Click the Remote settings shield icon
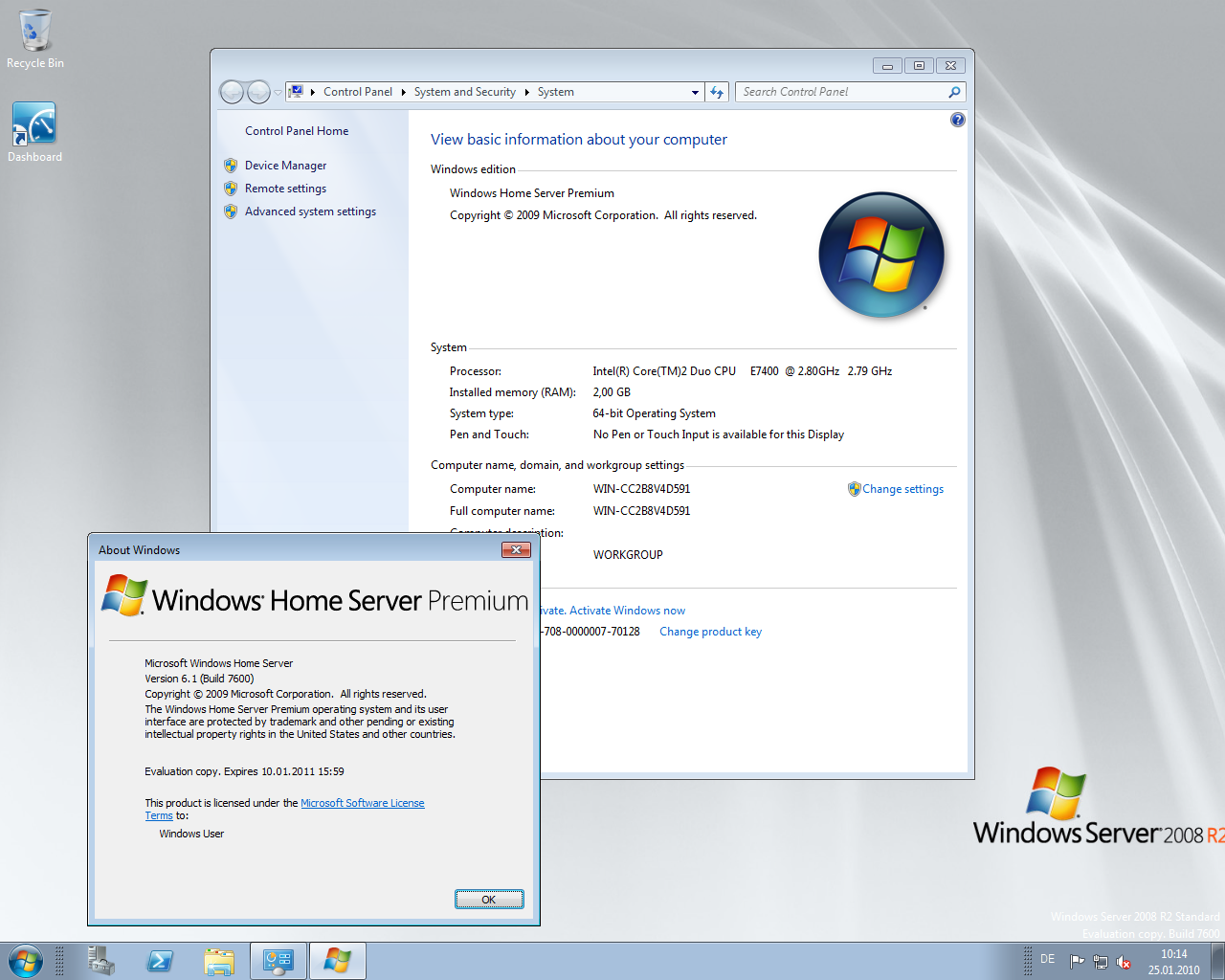The height and width of the screenshot is (980, 1225). click(231, 189)
